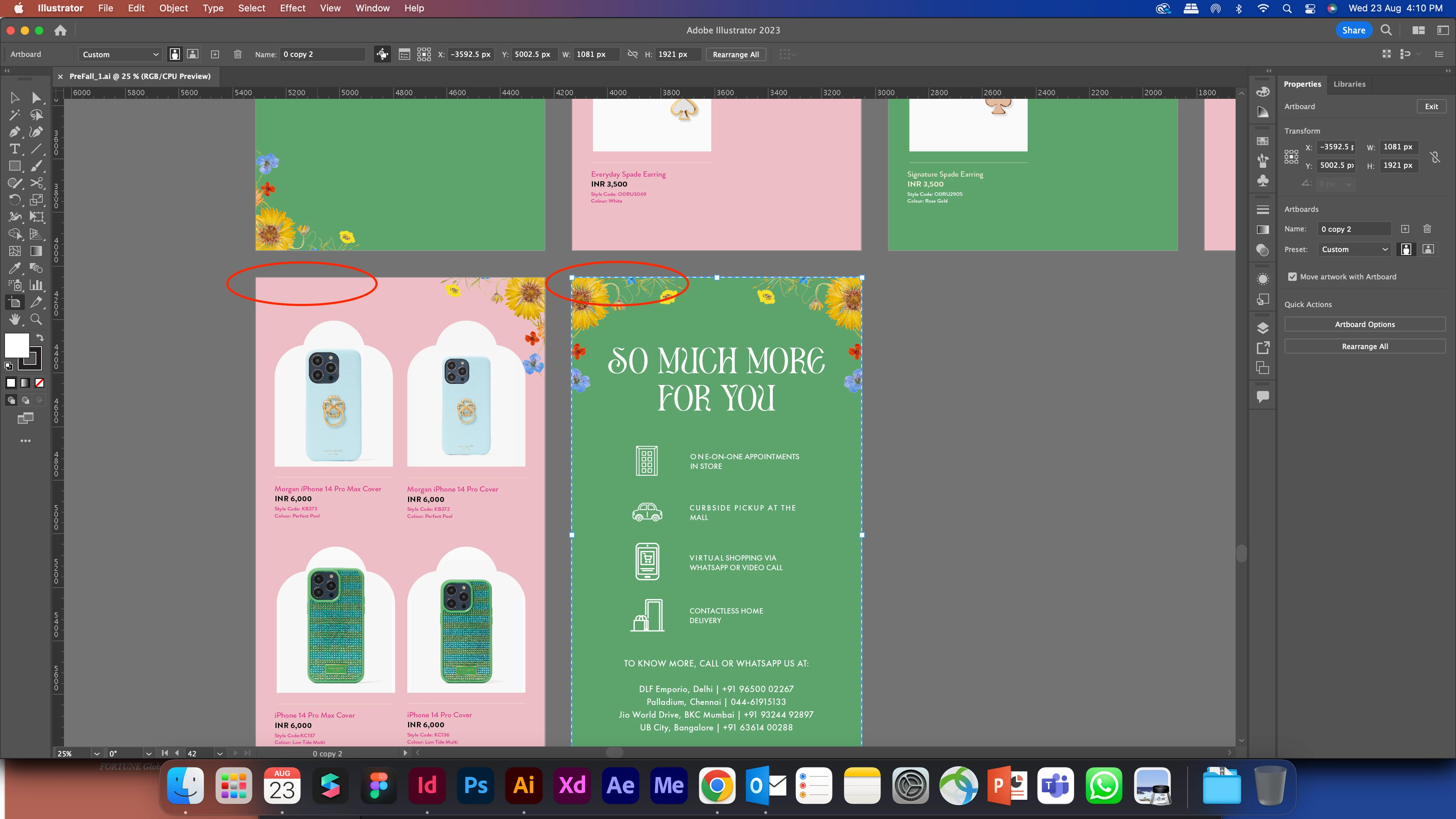Click the Artboard Options button
Image resolution: width=1456 pixels, height=819 pixels.
(x=1364, y=325)
